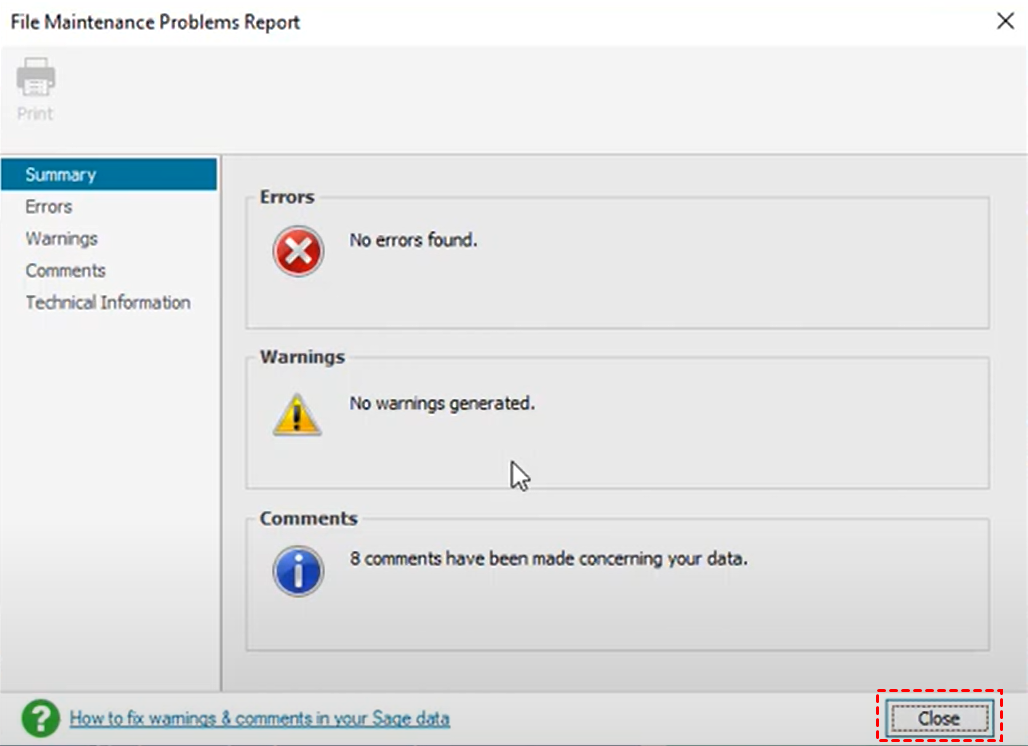Click the '8 comments have been made' message
The width and height of the screenshot is (1028, 746).
click(548, 559)
